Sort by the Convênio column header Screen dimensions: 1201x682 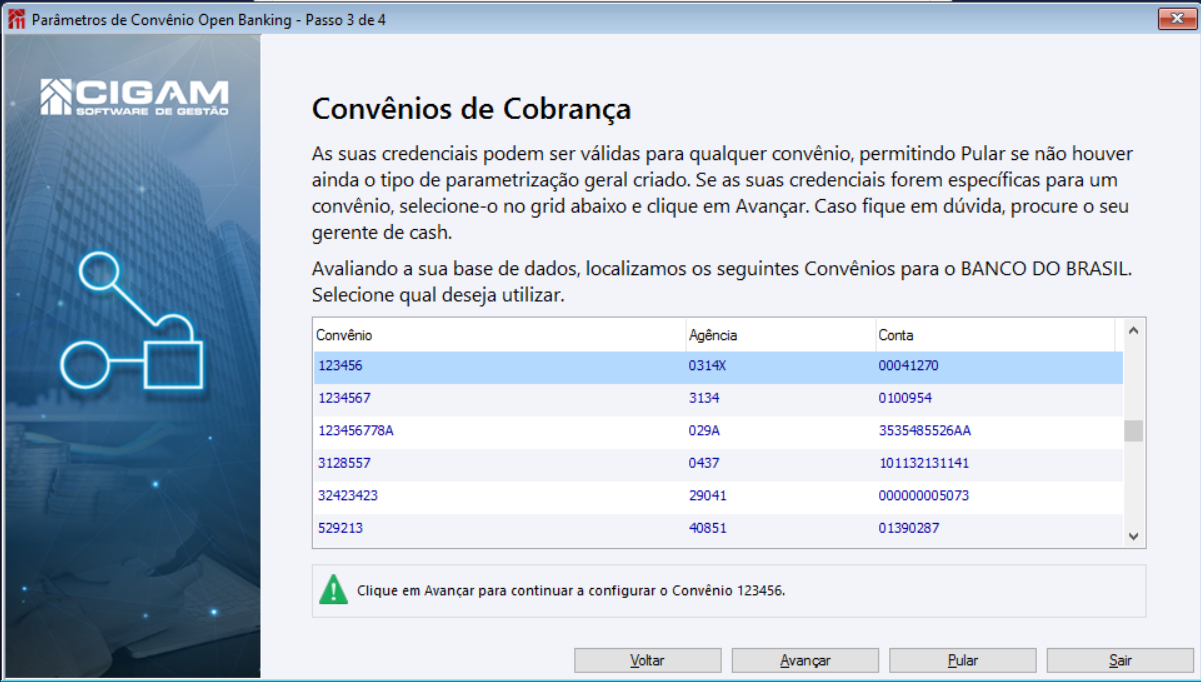click(x=498, y=335)
